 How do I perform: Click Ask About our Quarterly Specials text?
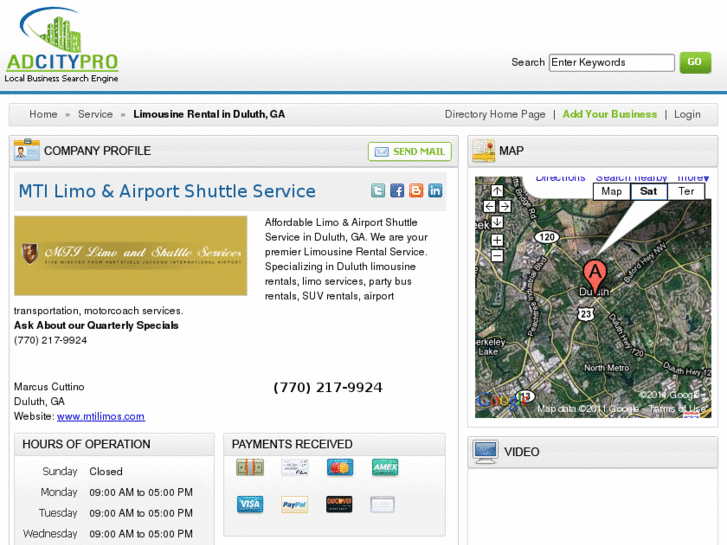96,325
